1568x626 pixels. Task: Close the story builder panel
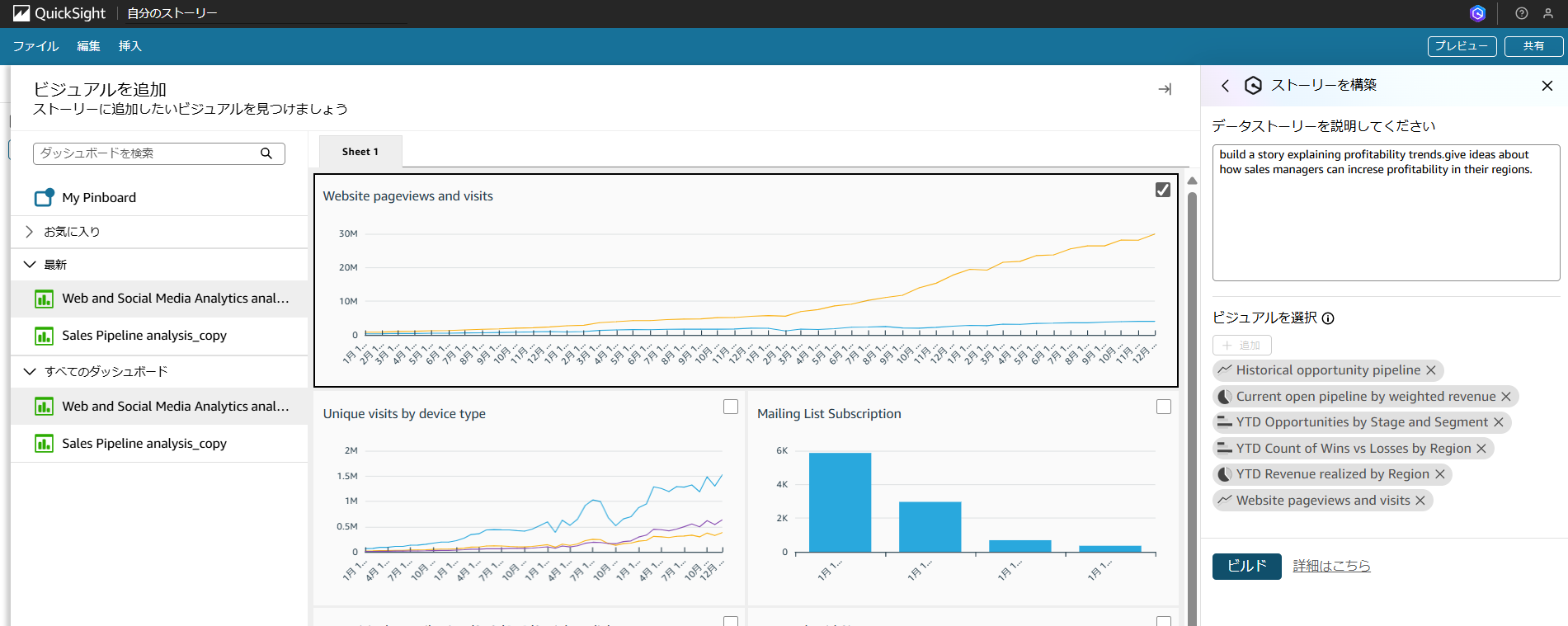[x=1547, y=86]
